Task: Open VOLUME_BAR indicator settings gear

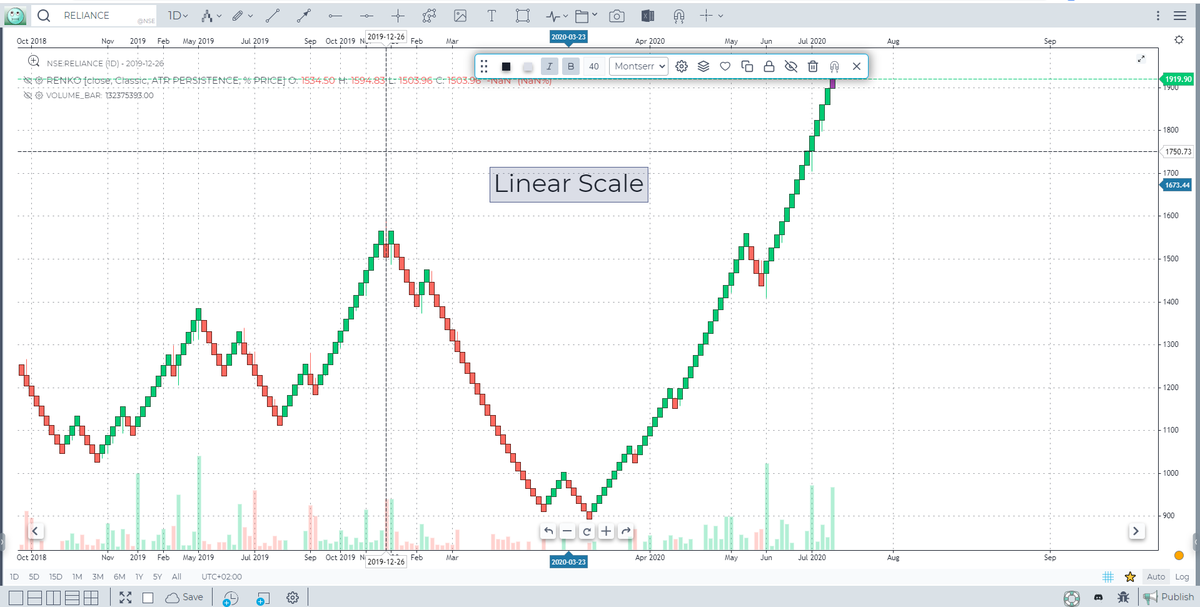Action: click(38, 96)
